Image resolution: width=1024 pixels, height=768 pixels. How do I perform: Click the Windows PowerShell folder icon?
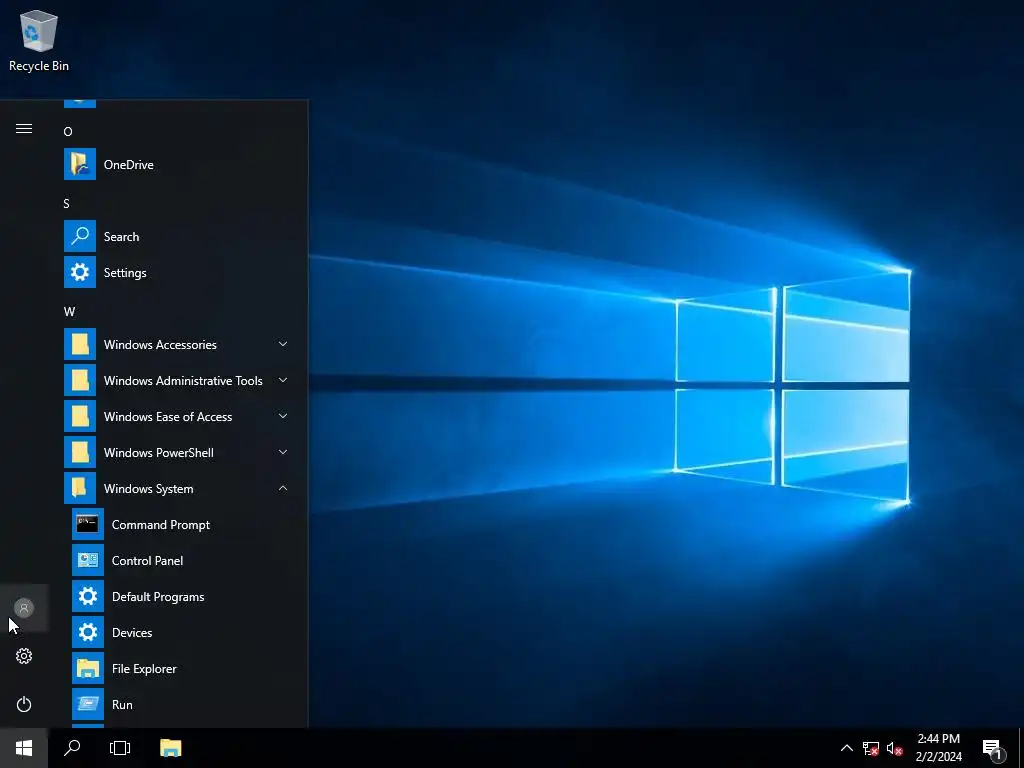point(80,452)
